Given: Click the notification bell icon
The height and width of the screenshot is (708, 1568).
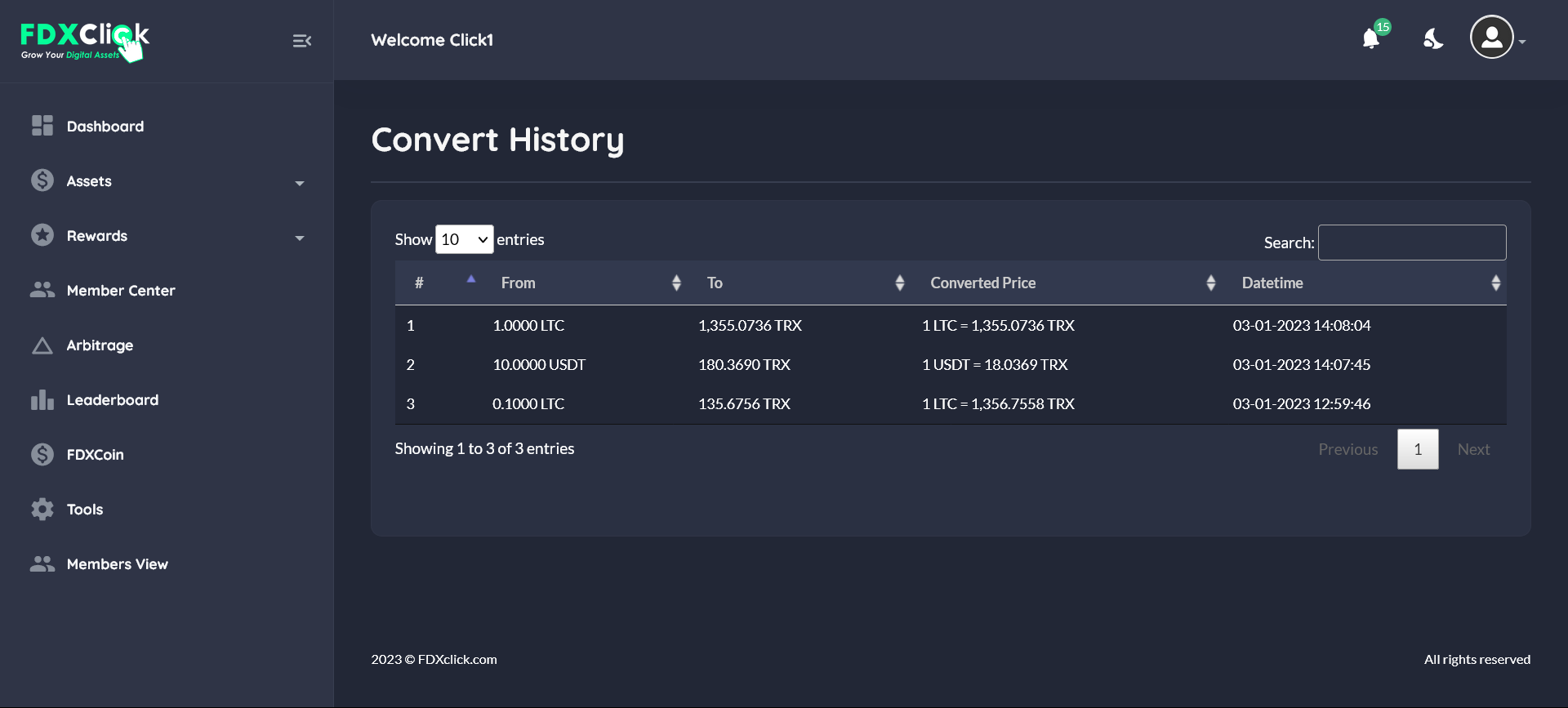Looking at the screenshot, I should tap(1371, 38).
